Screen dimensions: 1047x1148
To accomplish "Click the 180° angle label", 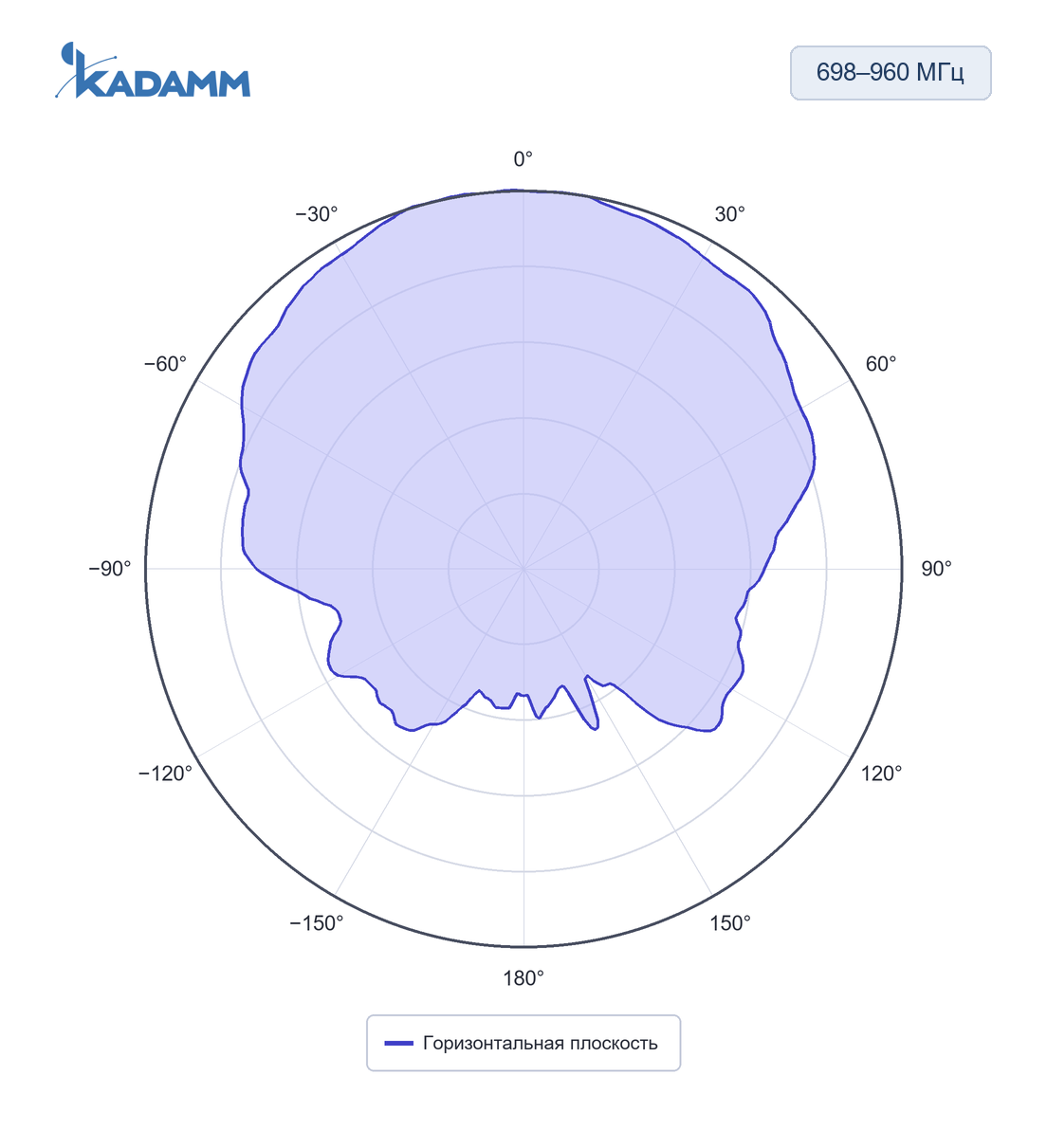I will coord(523,978).
